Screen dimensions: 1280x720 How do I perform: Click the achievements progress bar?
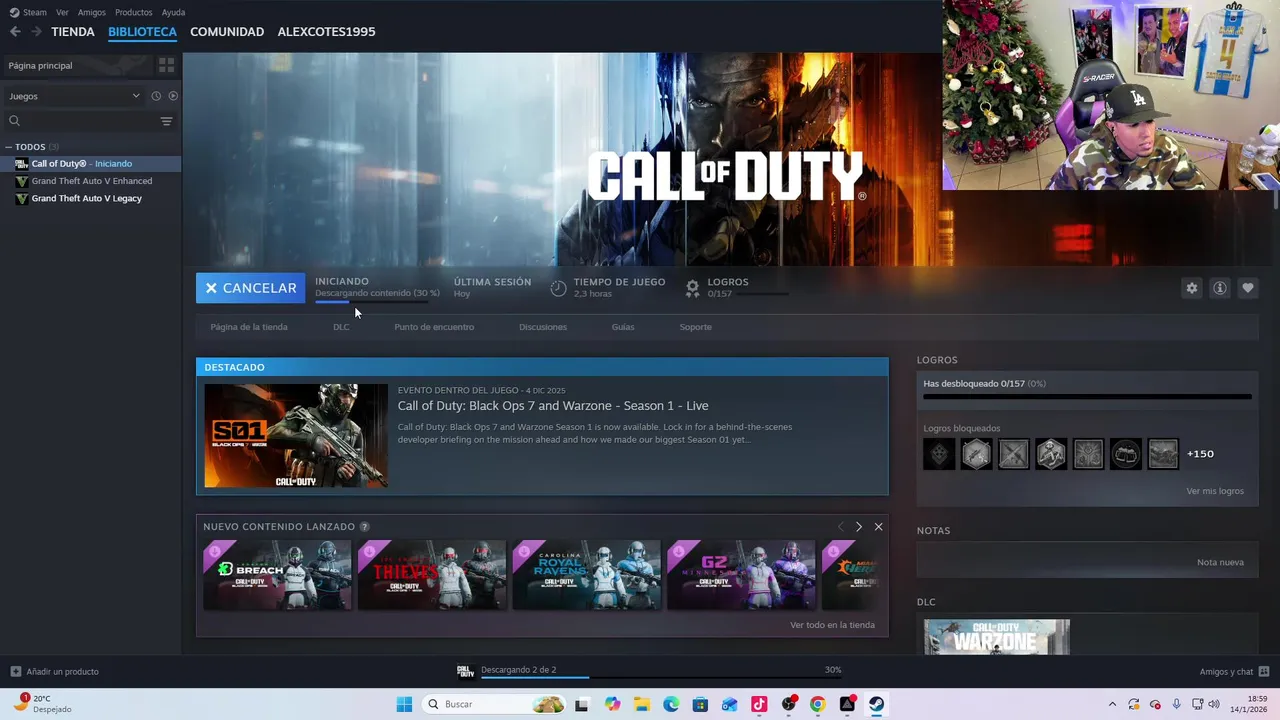point(1087,397)
